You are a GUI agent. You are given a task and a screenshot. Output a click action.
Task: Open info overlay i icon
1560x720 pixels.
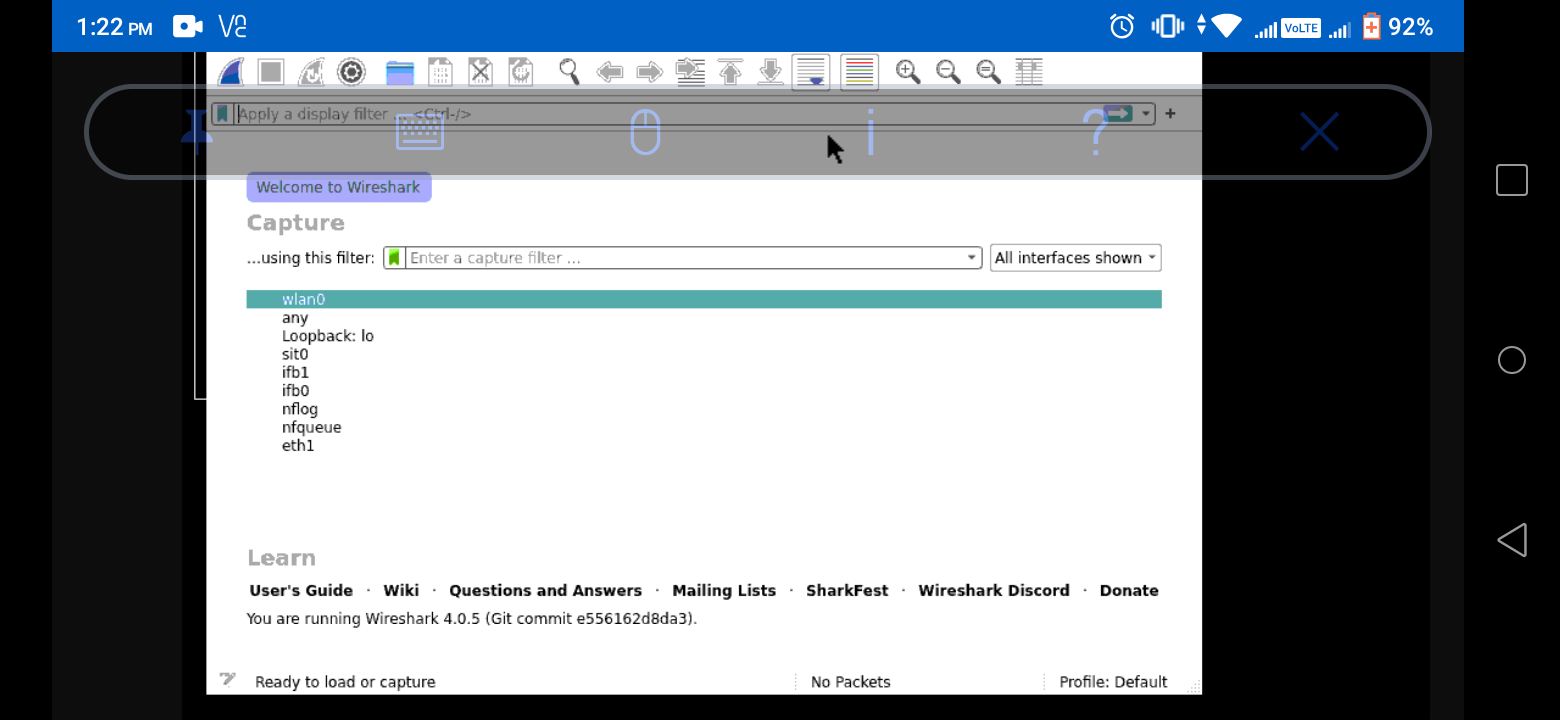click(x=871, y=132)
